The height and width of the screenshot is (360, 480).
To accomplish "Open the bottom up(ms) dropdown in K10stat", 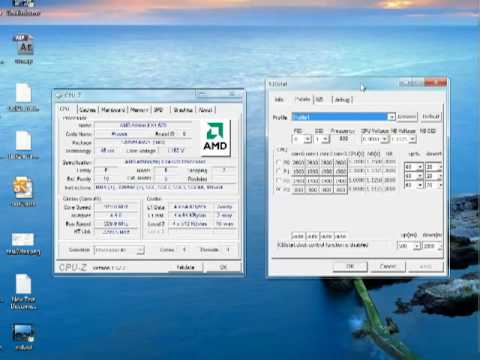I will [409, 246].
